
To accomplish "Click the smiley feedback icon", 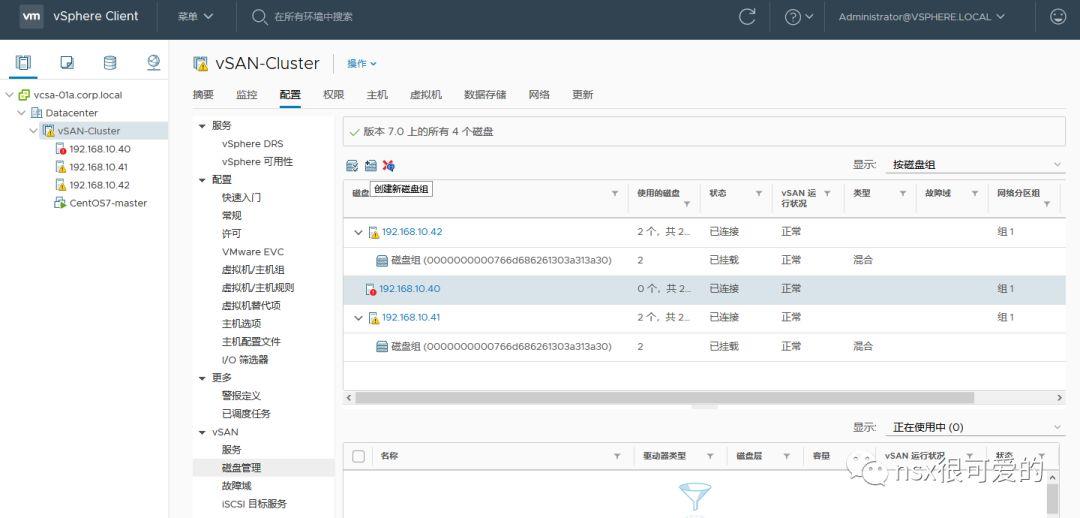I will click(x=1058, y=17).
